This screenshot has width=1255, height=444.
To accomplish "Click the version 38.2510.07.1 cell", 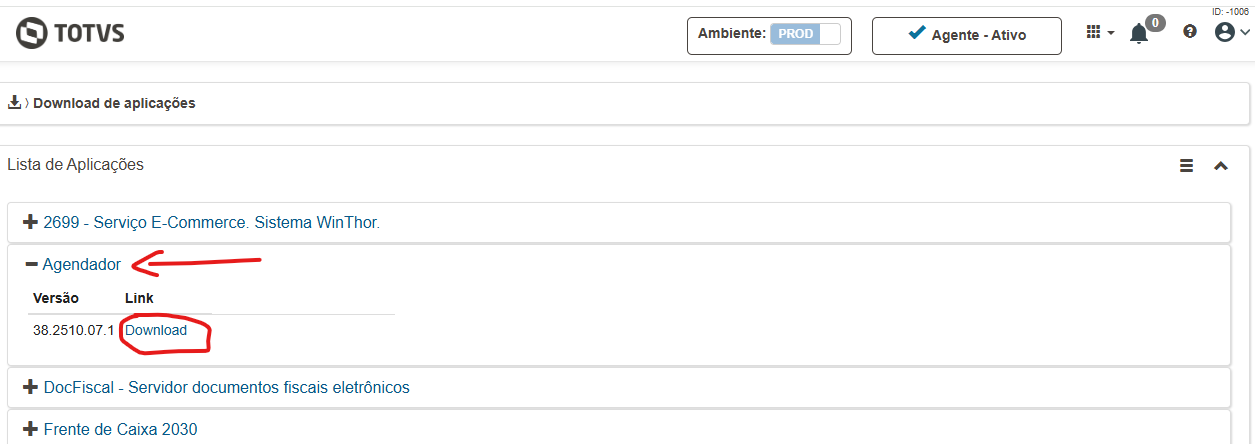I will (73, 330).
